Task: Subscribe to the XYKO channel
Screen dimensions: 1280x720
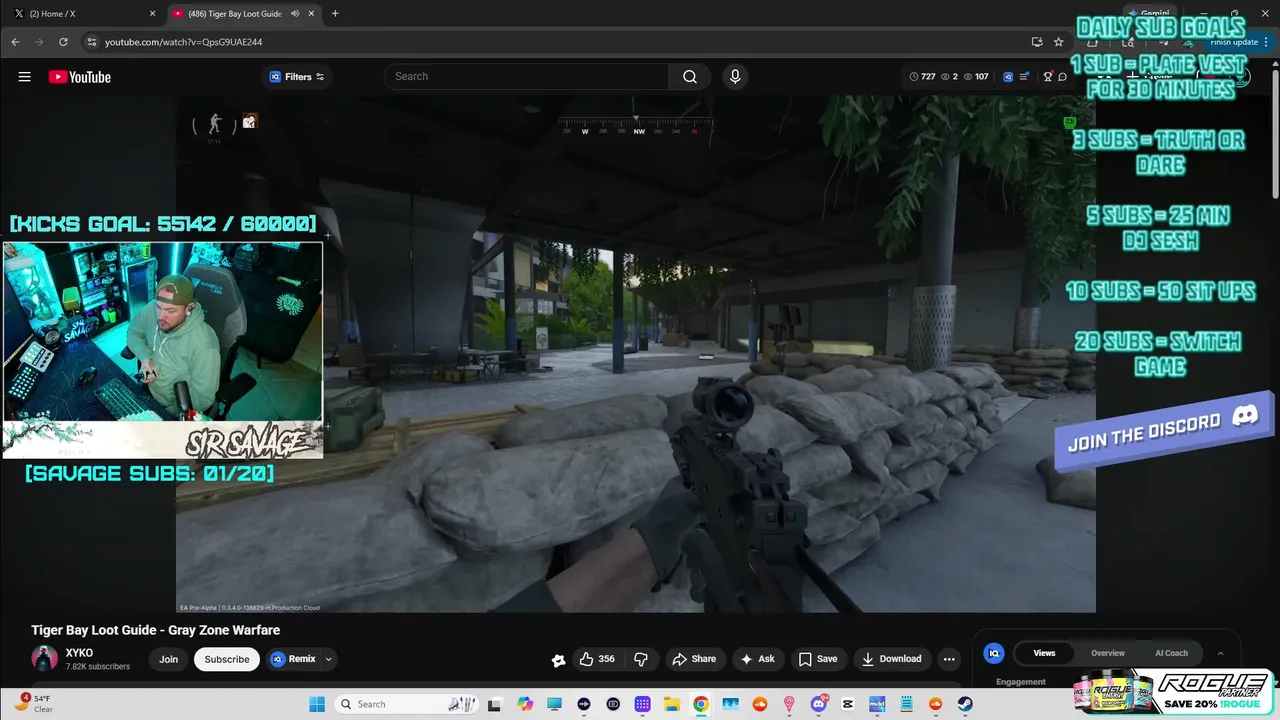Action: click(x=227, y=659)
